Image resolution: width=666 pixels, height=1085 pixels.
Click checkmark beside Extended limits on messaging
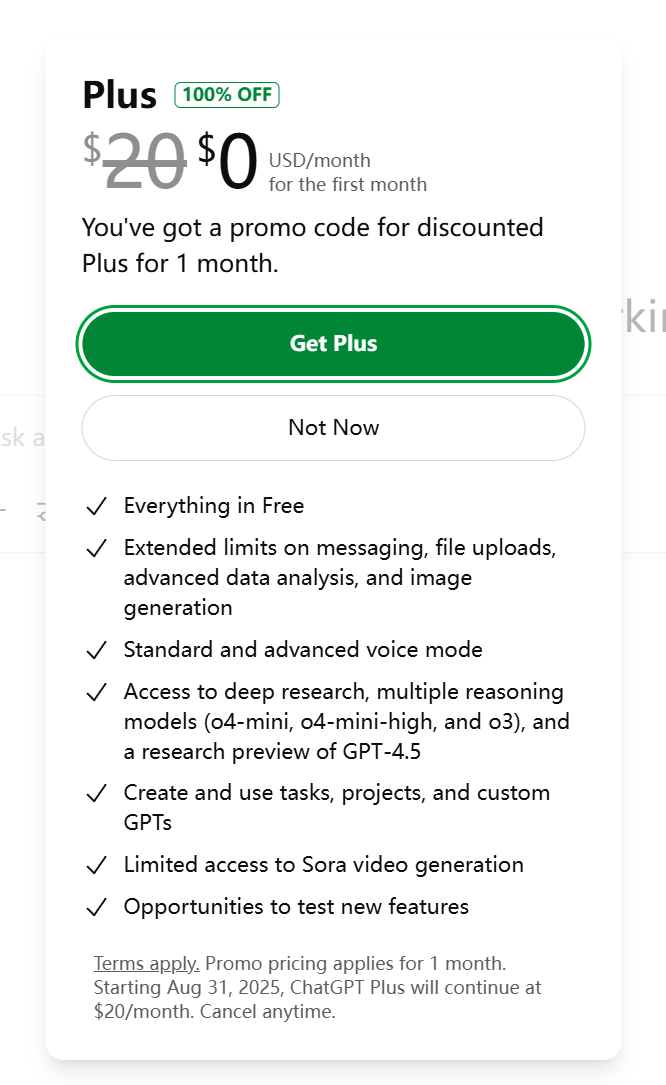pyautogui.click(x=96, y=548)
